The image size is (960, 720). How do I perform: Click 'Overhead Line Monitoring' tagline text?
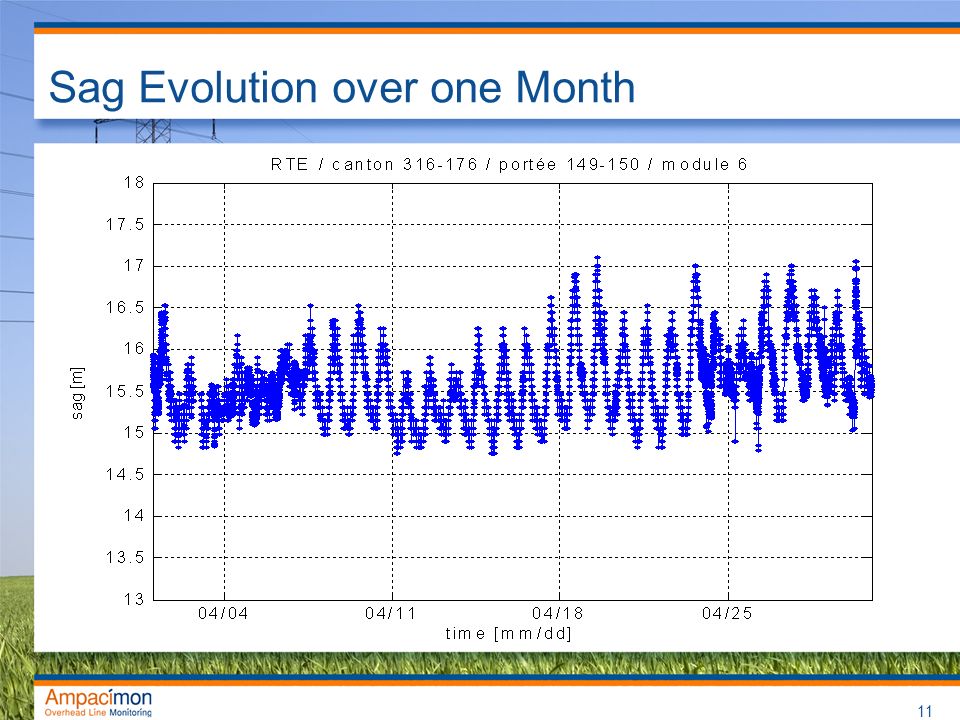(x=98, y=712)
